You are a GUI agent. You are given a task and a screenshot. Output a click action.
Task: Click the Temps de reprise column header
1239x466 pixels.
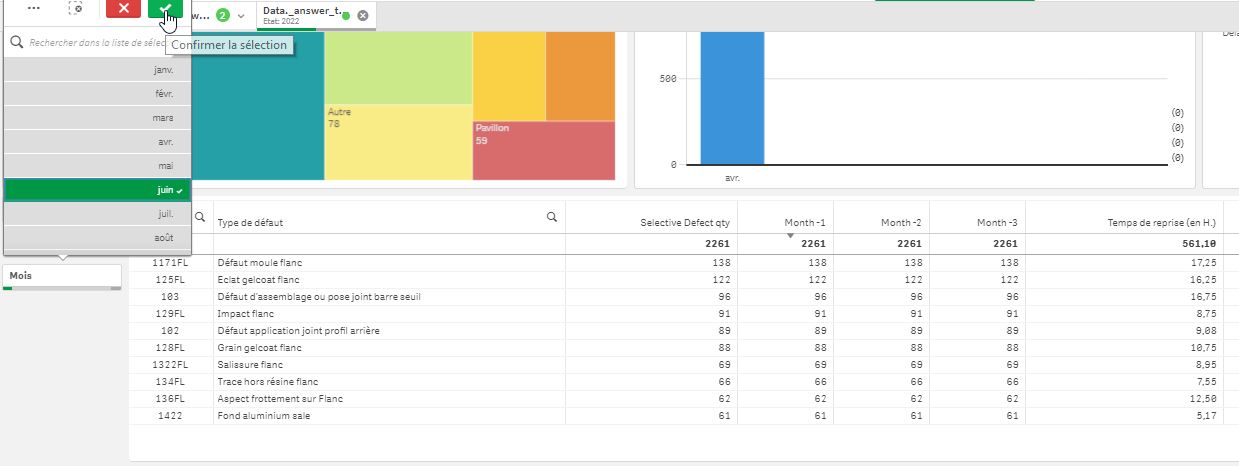[x=1161, y=222]
